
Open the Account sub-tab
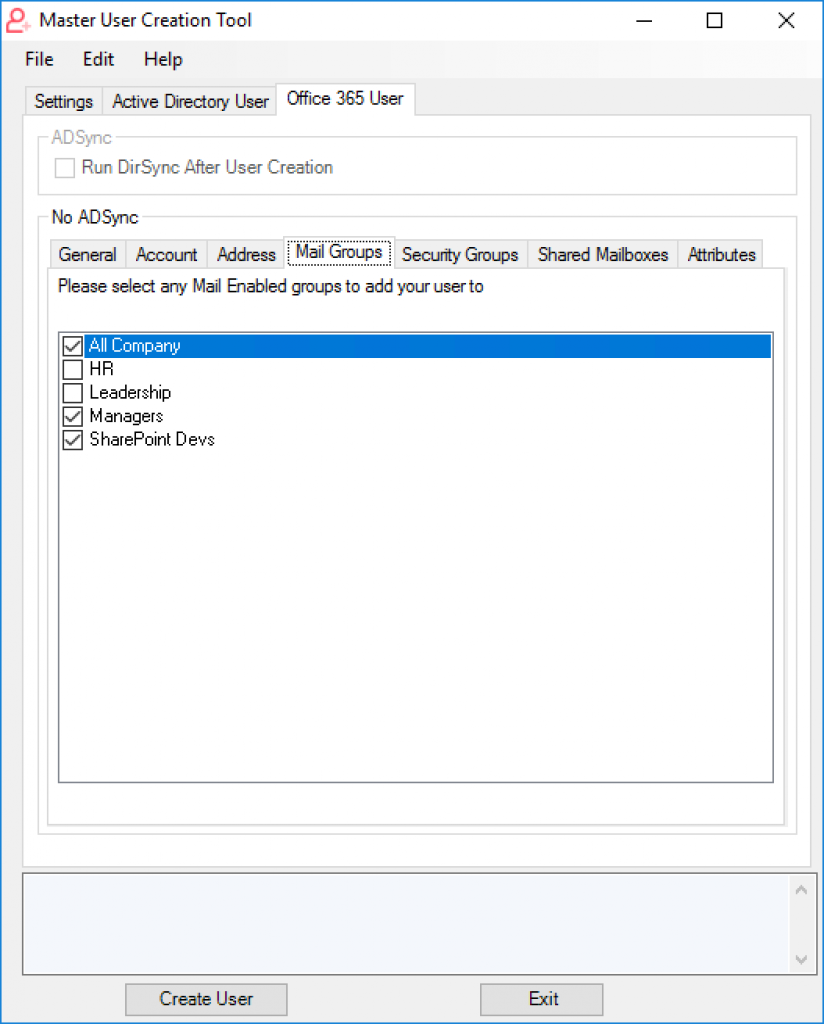tap(166, 254)
